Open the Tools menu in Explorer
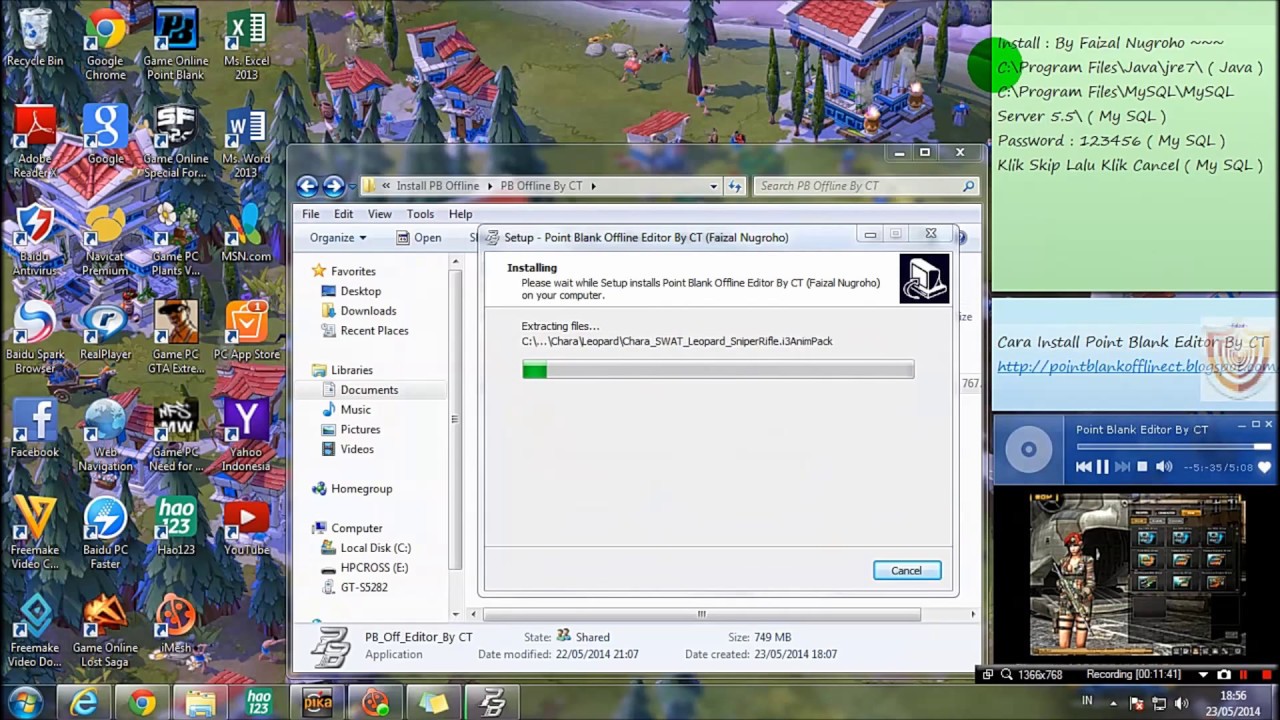Image resolution: width=1280 pixels, height=720 pixels. (x=420, y=214)
